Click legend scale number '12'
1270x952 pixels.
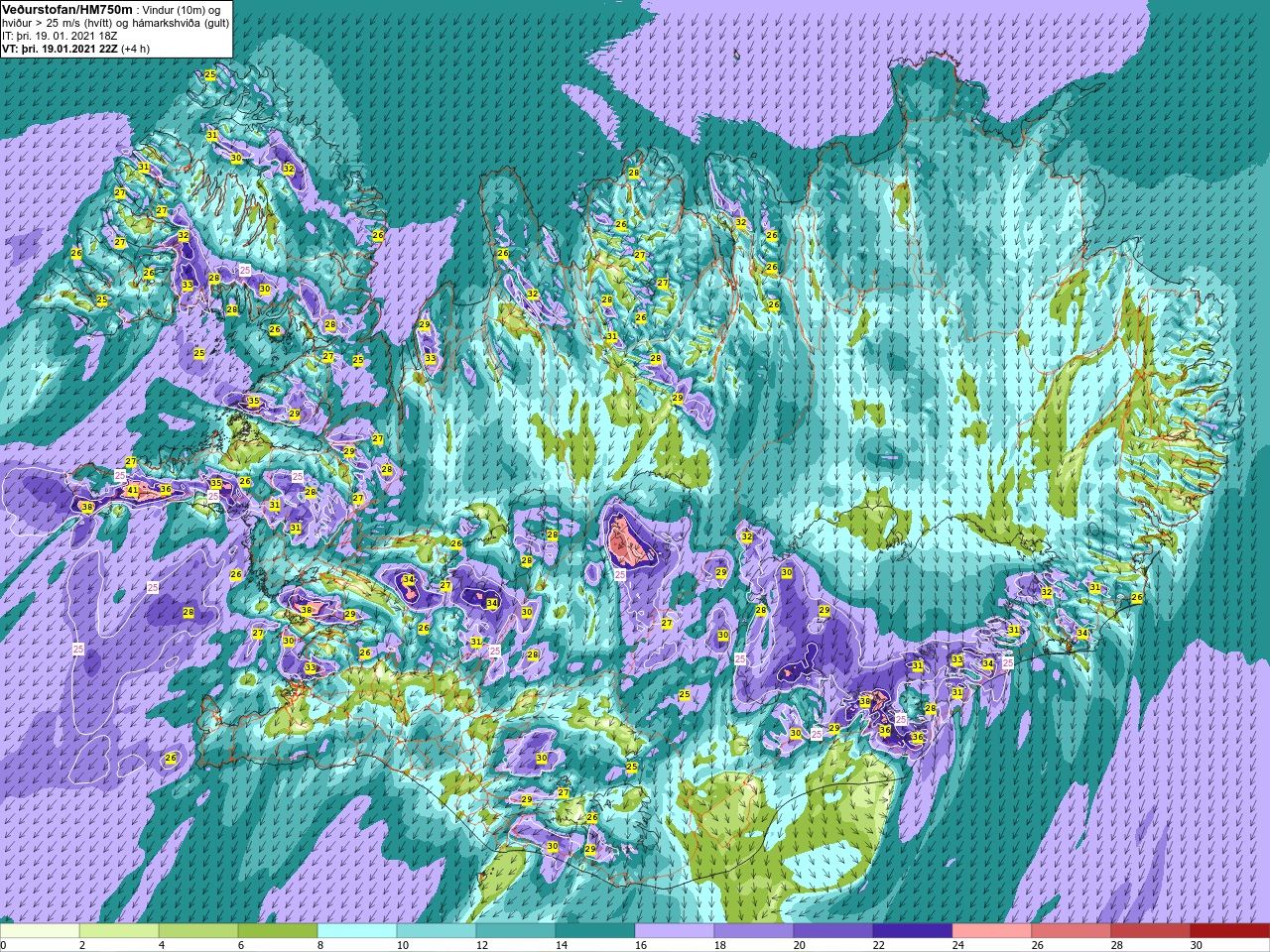pos(480,945)
